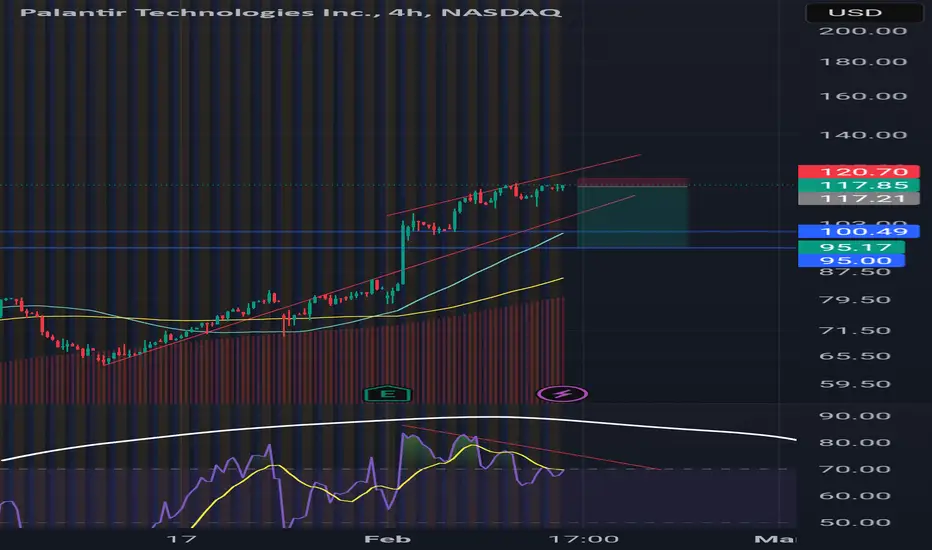Click the '17' date label on time axis
Viewport: 932px width, 550px height.
point(181,539)
